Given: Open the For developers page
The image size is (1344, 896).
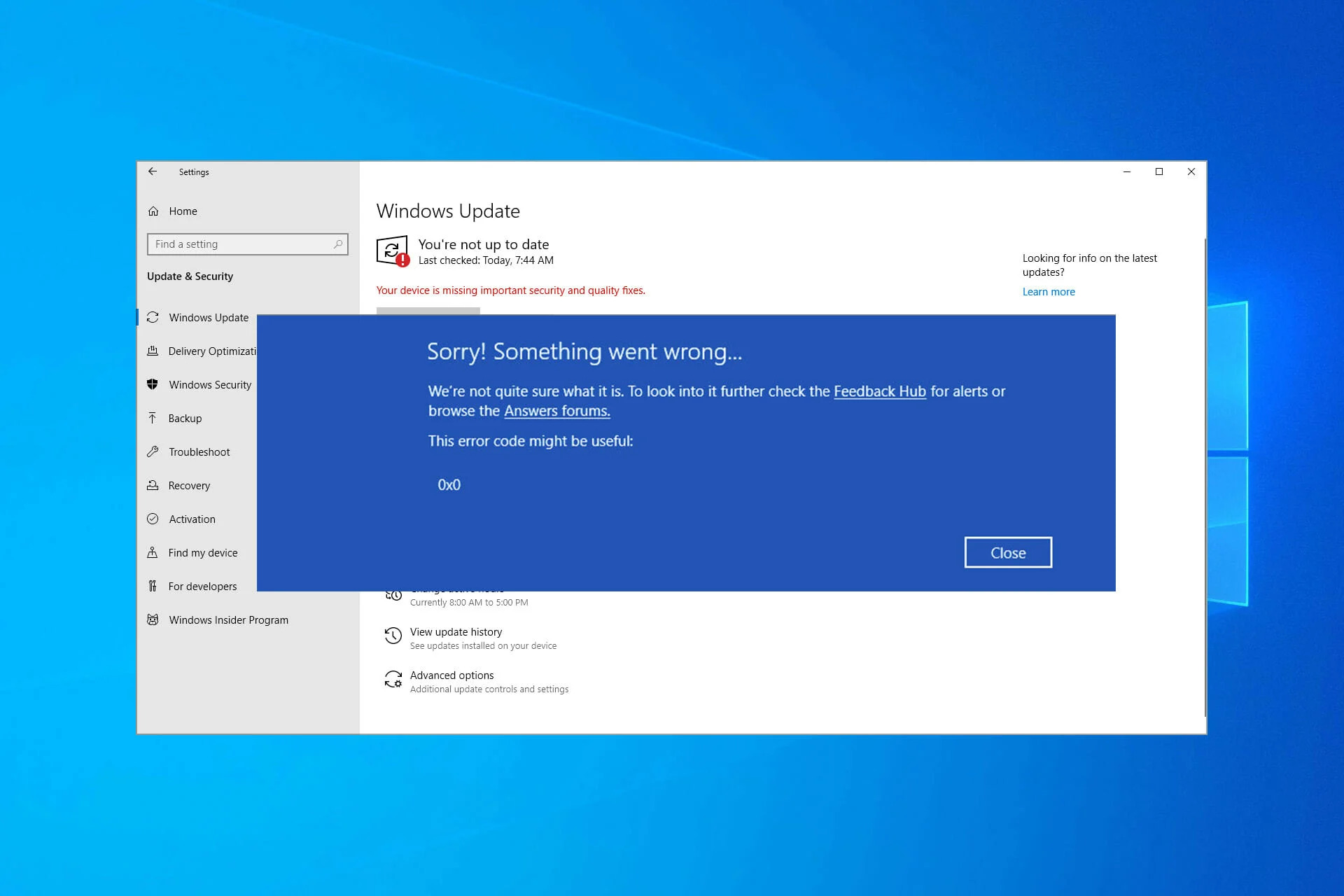Looking at the screenshot, I should 202,586.
